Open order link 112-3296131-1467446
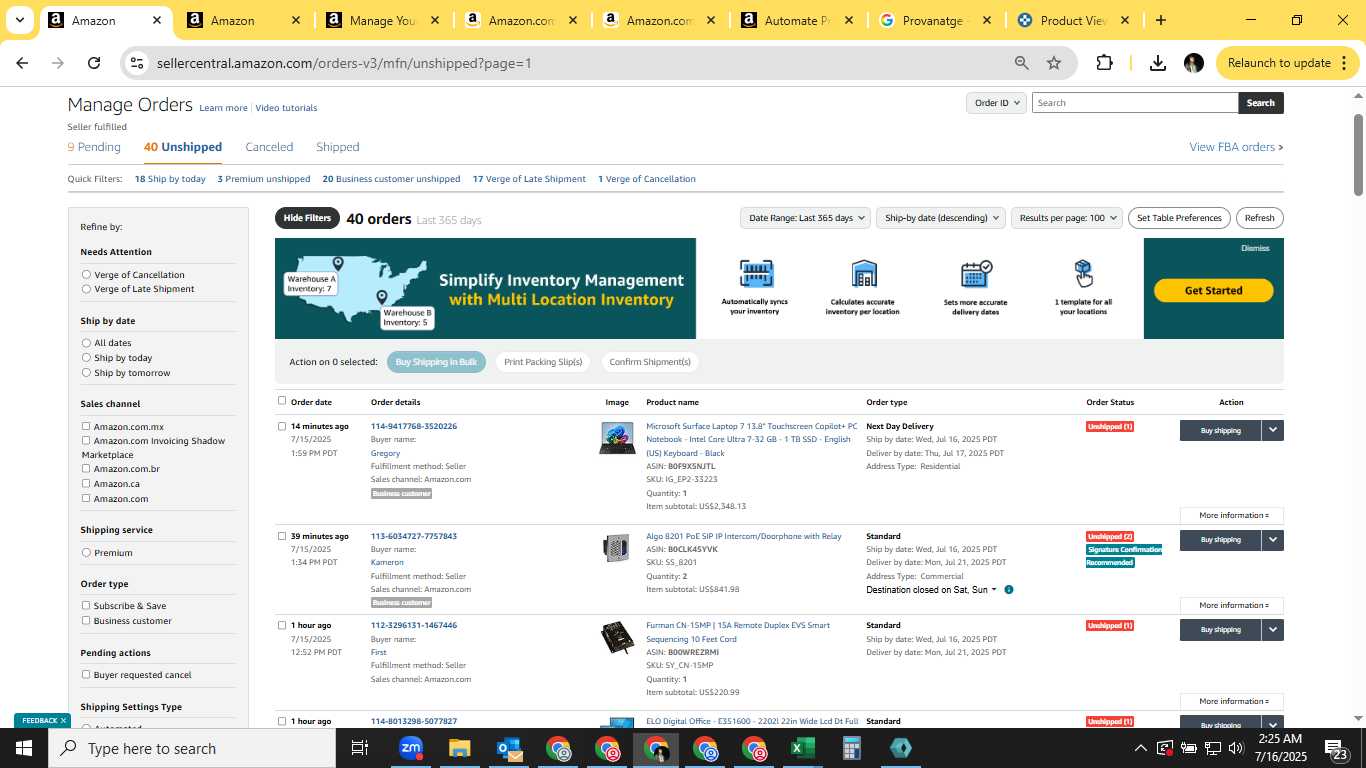This screenshot has height=768, width=1366. click(414, 625)
